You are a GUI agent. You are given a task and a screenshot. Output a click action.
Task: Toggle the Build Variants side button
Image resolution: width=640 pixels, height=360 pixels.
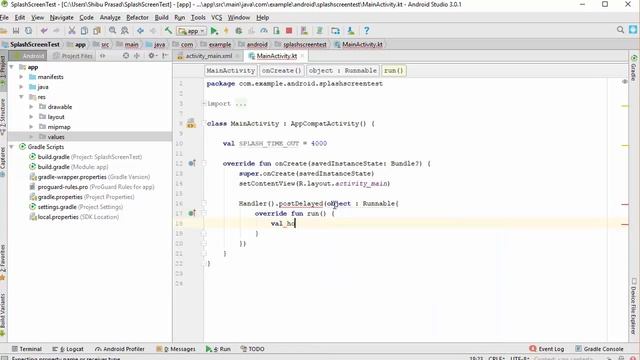click(3, 314)
